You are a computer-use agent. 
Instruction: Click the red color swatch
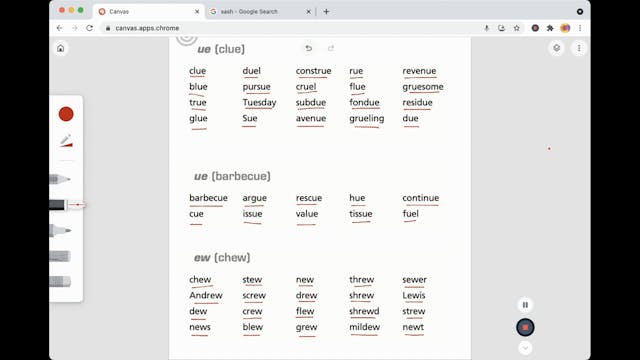tap(66, 114)
